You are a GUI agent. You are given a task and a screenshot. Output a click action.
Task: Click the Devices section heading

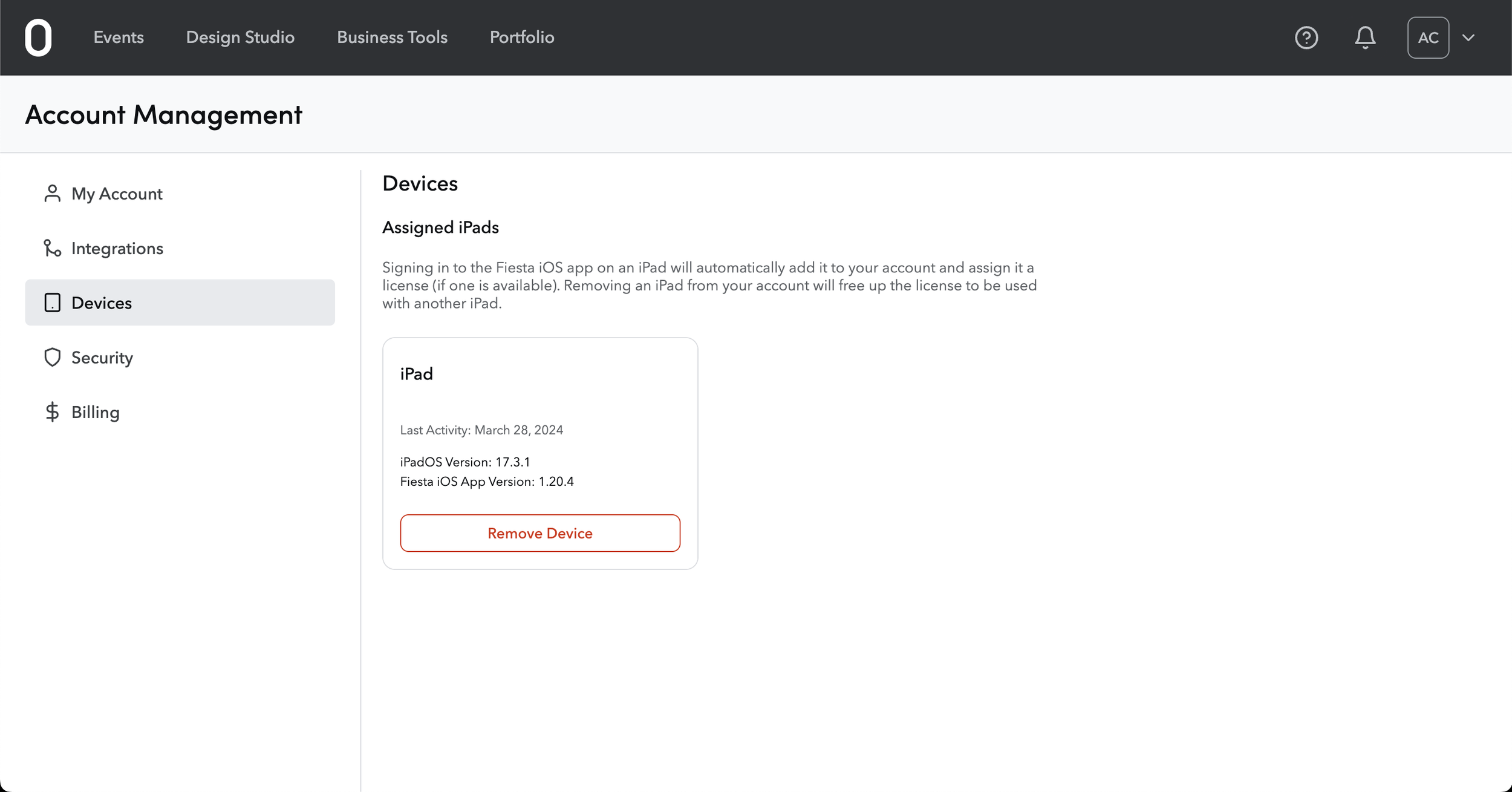coord(420,183)
